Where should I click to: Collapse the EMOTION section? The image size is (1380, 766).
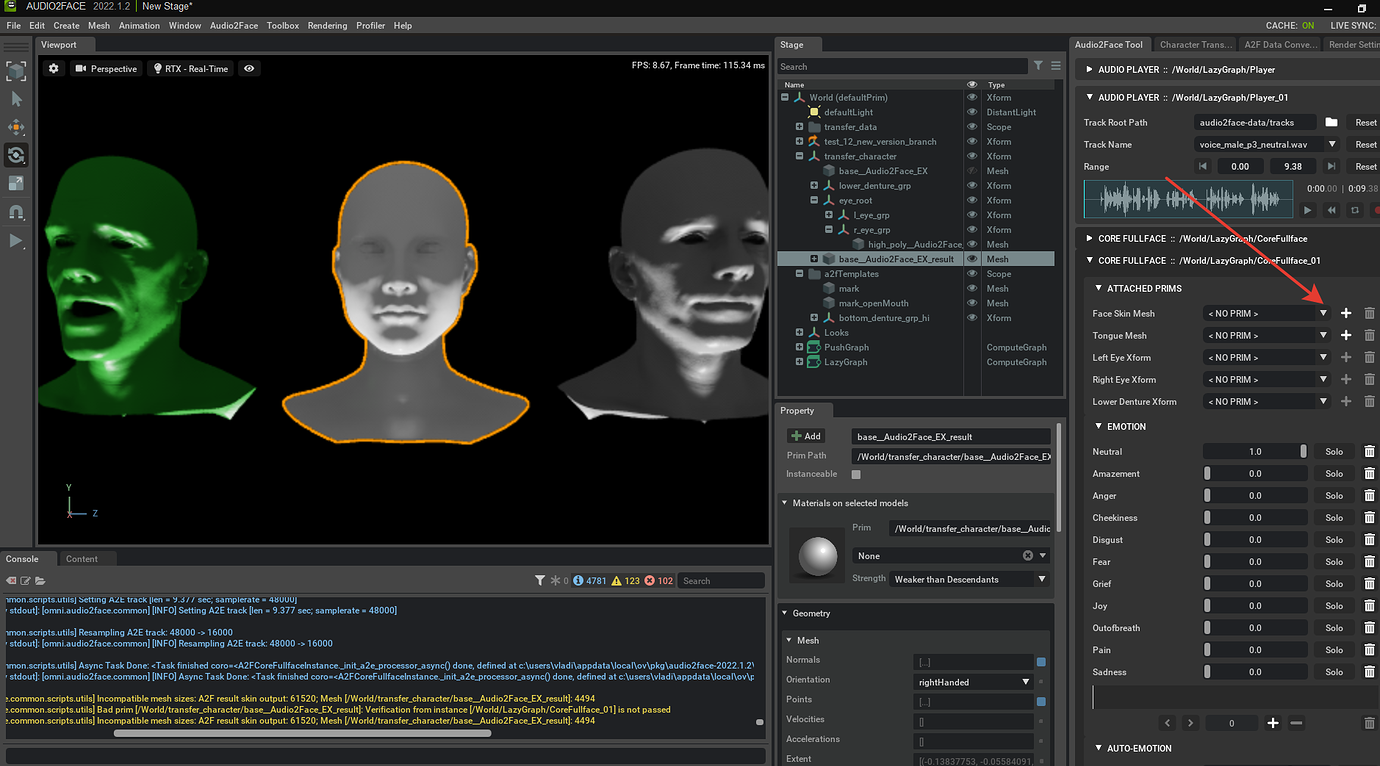pyautogui.click(x=1098, y=426)
